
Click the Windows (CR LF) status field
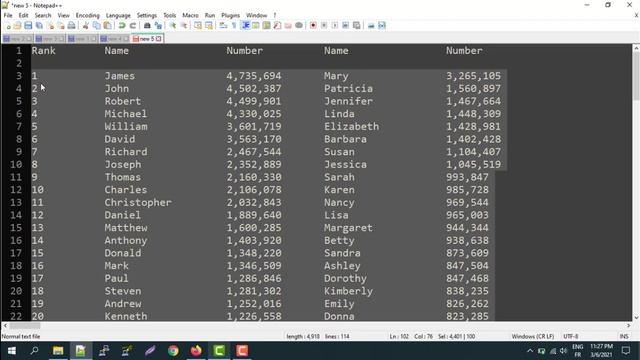tap(533, 336)
